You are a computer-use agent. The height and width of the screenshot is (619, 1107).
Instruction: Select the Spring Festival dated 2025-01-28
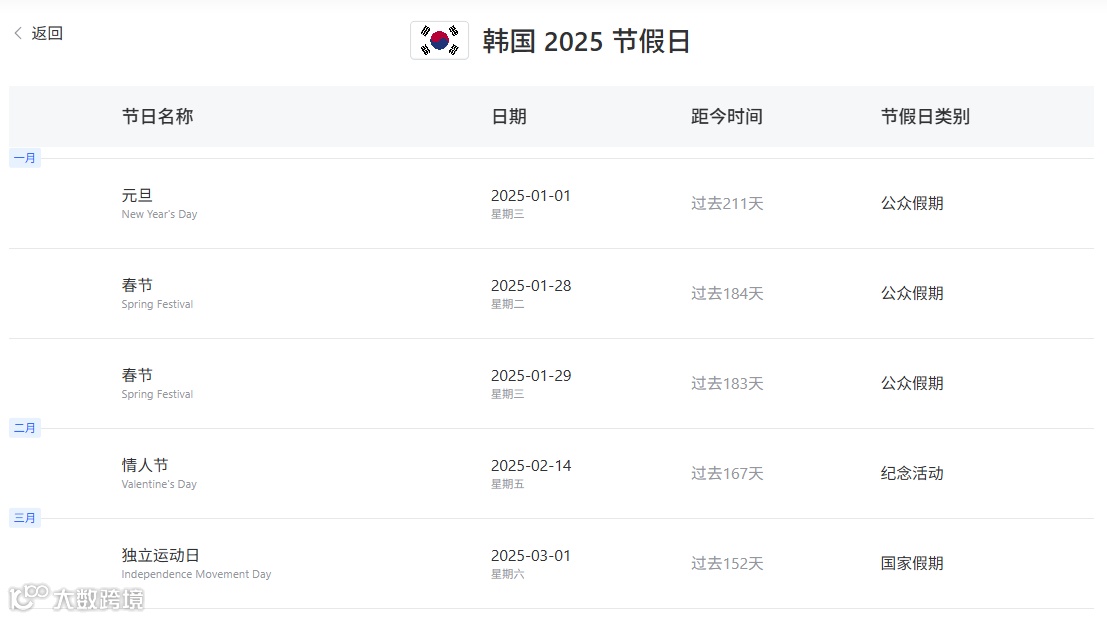[x=551, y=294]
